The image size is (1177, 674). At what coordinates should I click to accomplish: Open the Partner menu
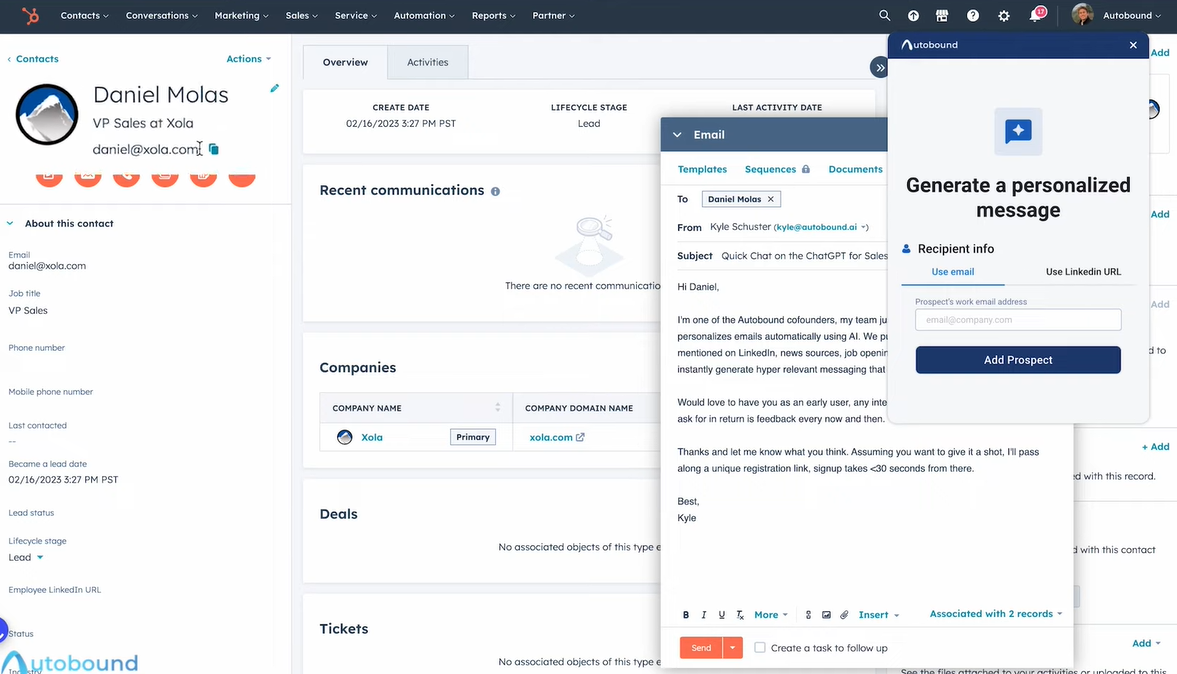pos(553,16)
